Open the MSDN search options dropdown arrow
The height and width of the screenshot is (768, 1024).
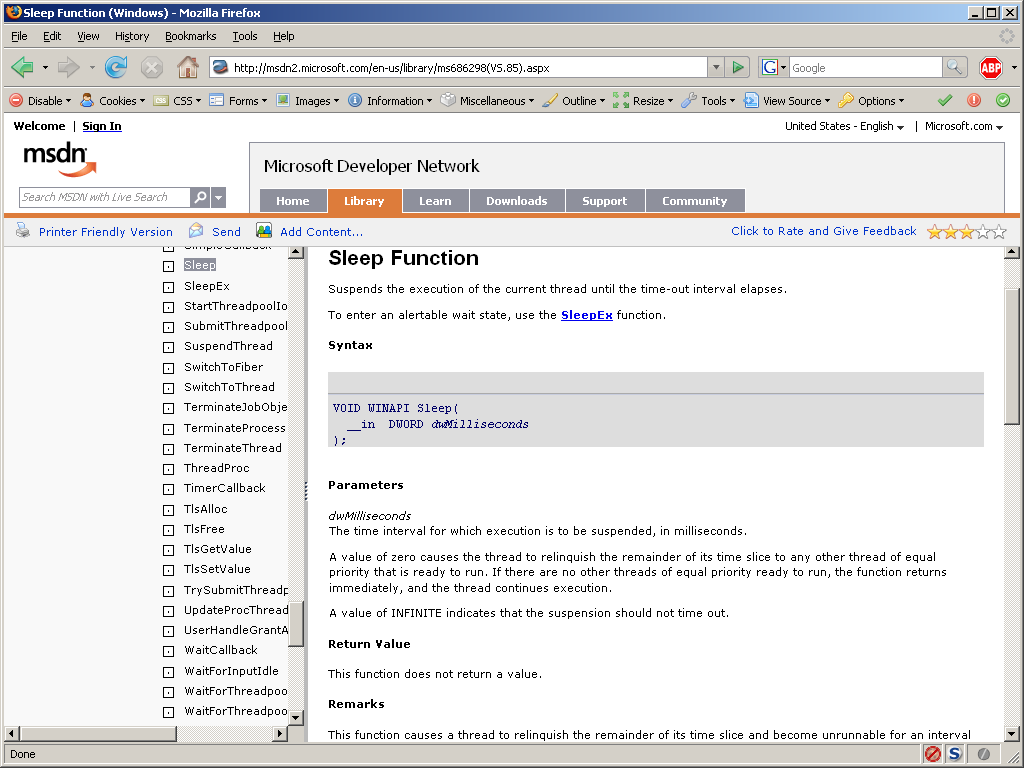[219, 197]
